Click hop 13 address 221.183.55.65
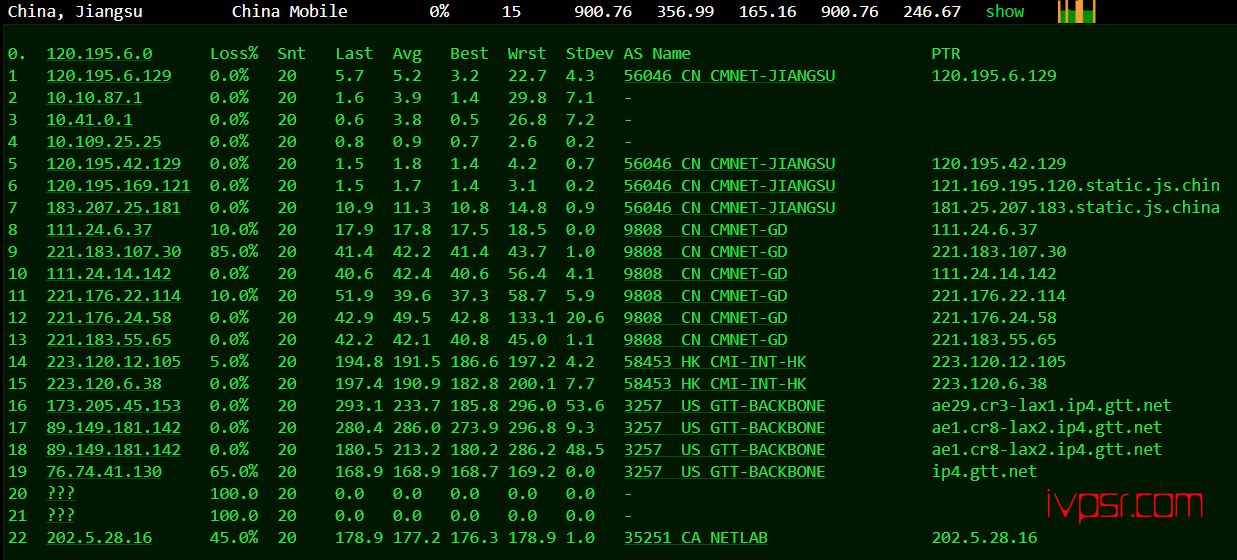Screen dimensions: 1237x560 [x=109, y=340]
